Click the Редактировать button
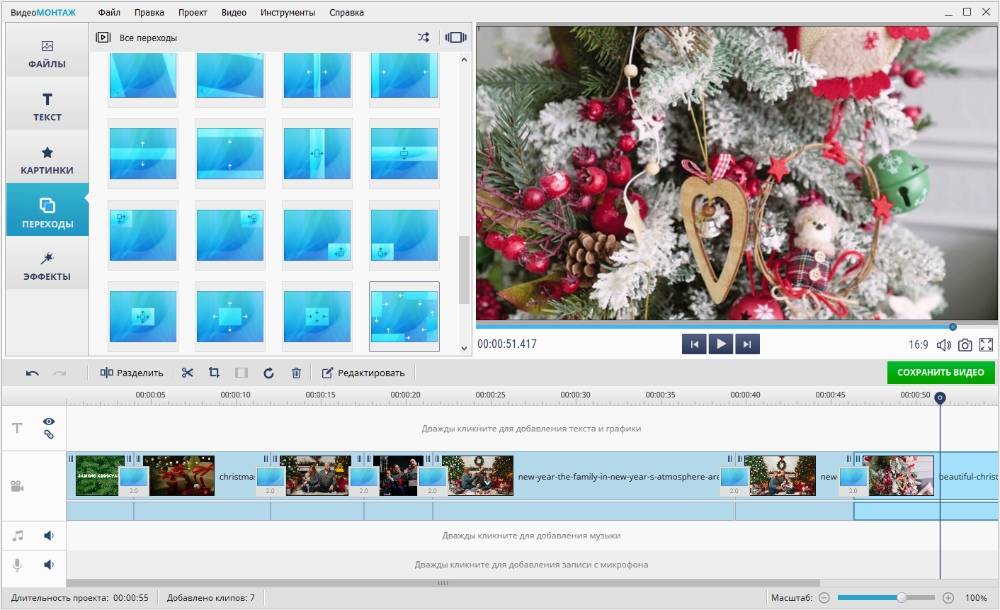 pos(363,373)
